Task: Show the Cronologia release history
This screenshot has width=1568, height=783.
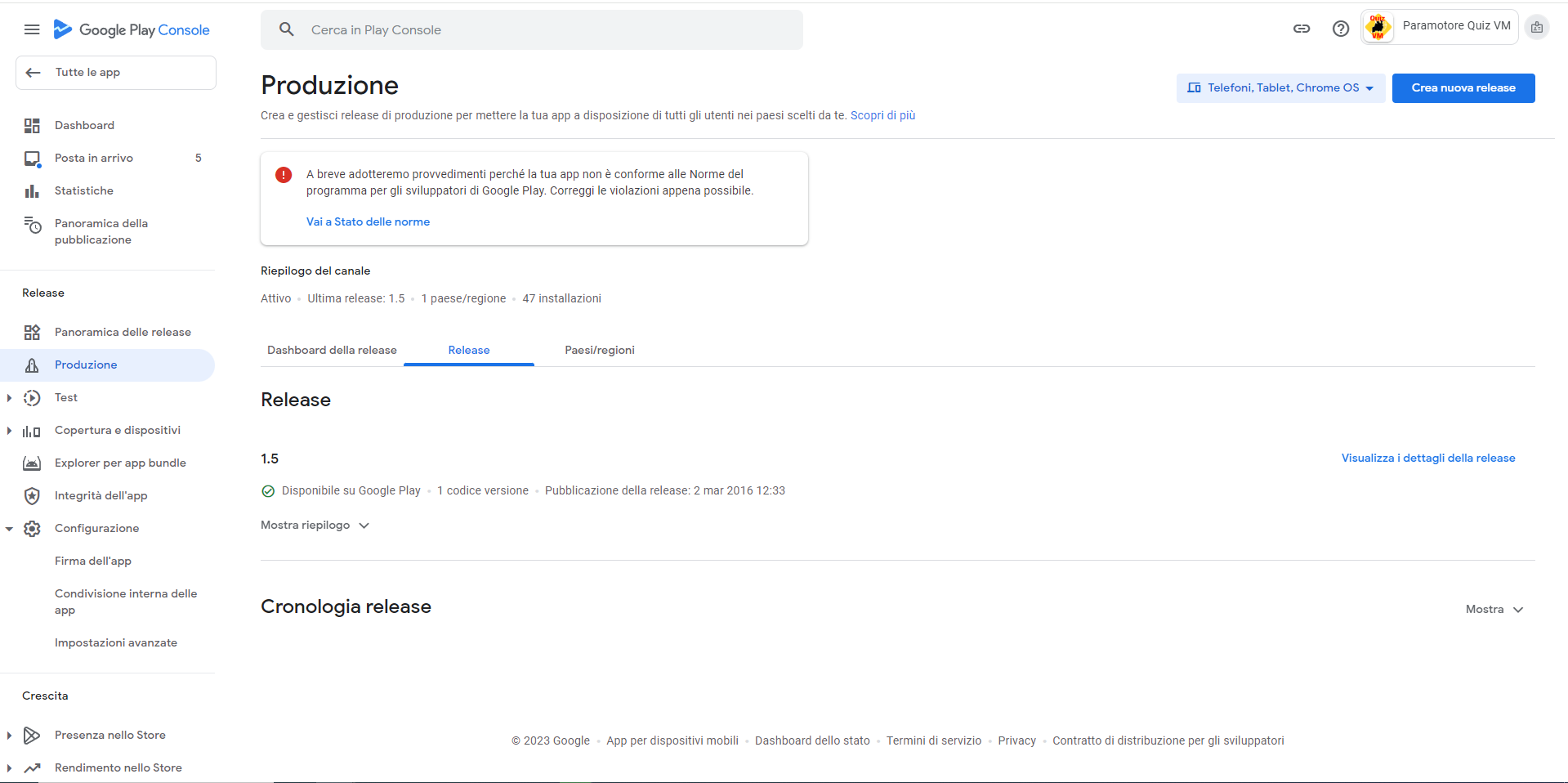Action: pyautogui.click(x=1494, y=610)
